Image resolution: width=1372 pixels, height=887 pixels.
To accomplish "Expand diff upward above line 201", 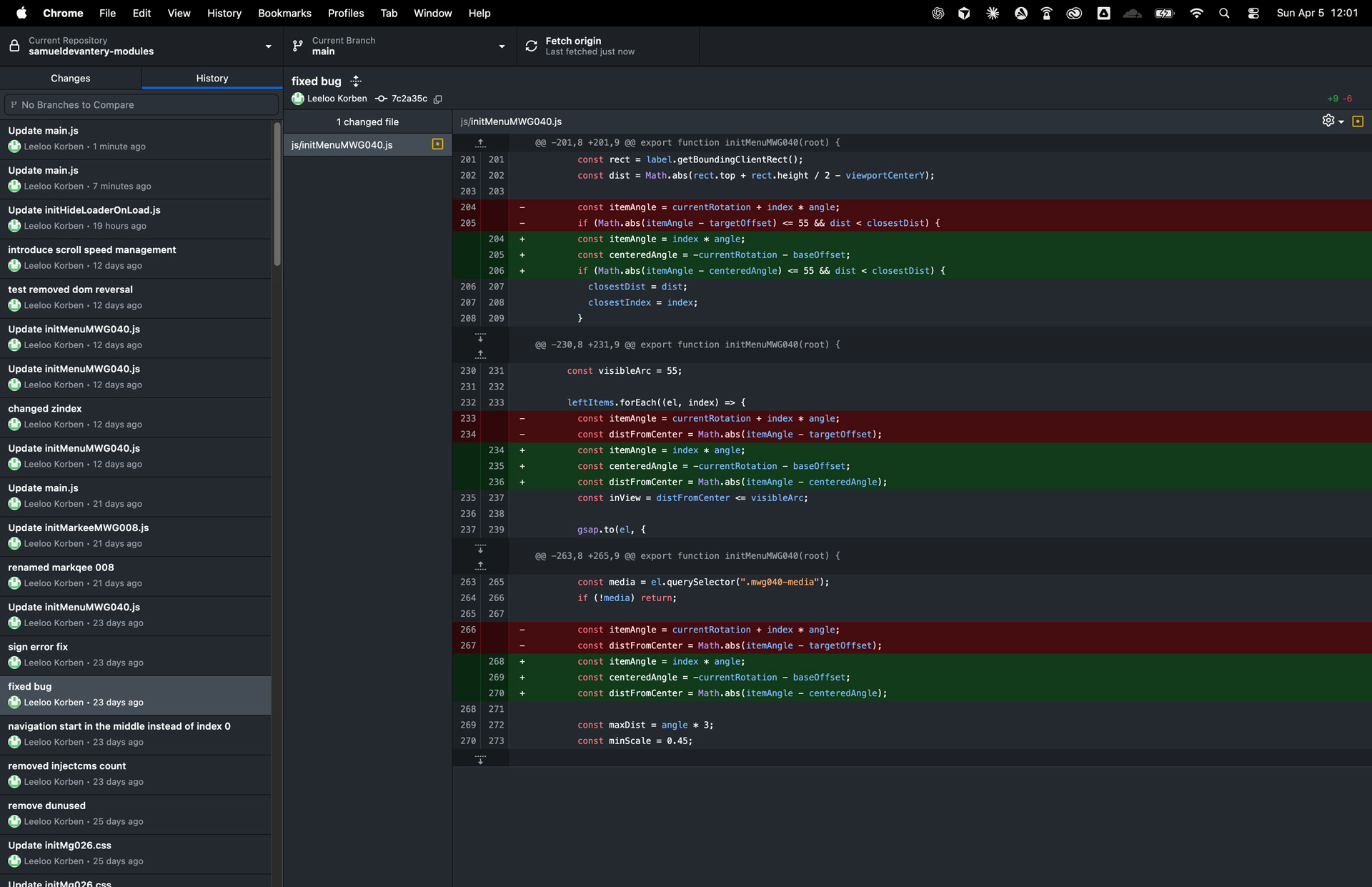I will click(x=480, y=143).
